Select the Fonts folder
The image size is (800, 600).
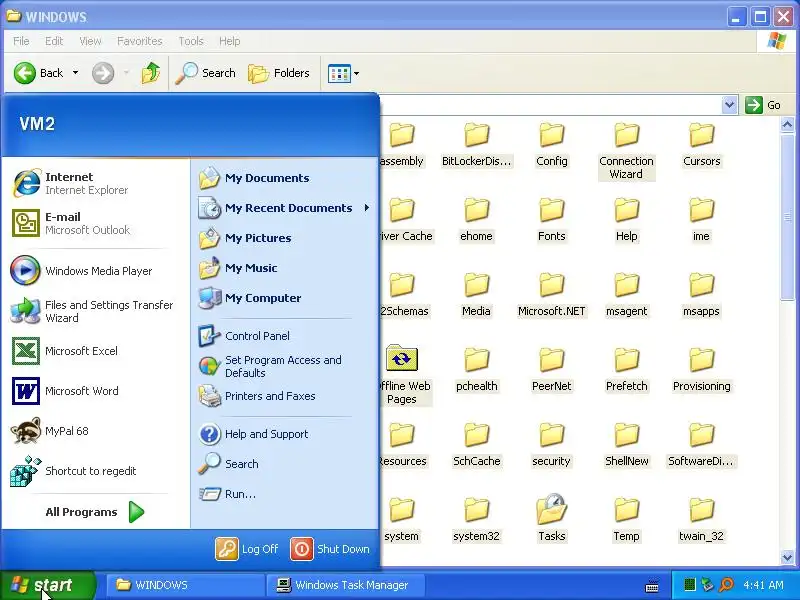[x=552, y=219]
